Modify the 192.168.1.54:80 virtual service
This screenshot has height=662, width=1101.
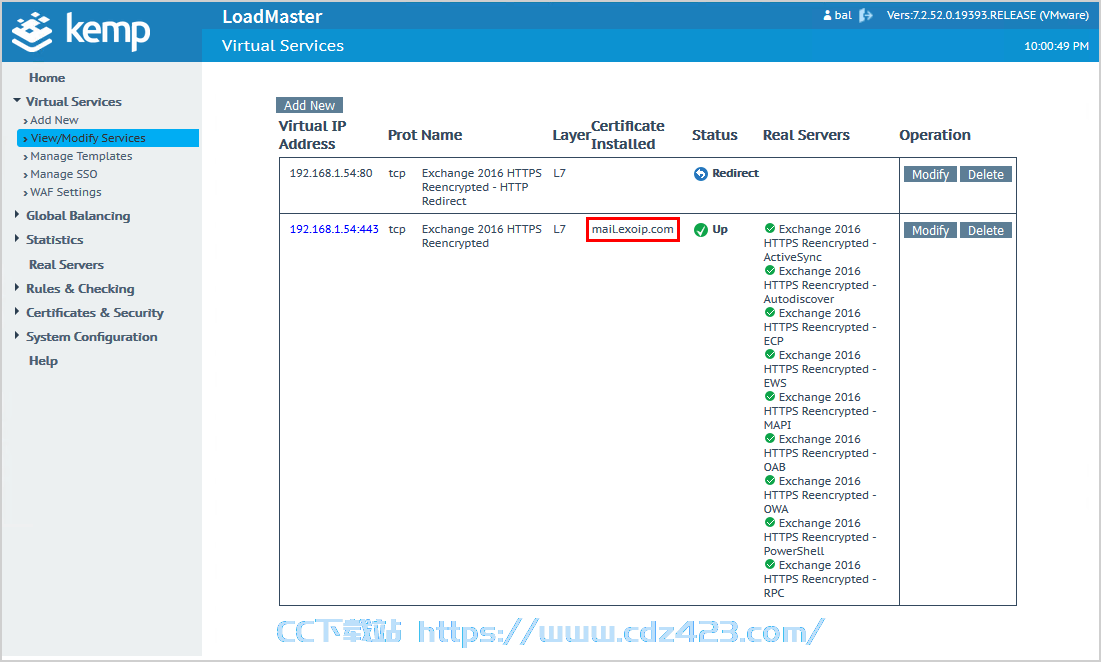pyautogui.click(x=930, y=174)
